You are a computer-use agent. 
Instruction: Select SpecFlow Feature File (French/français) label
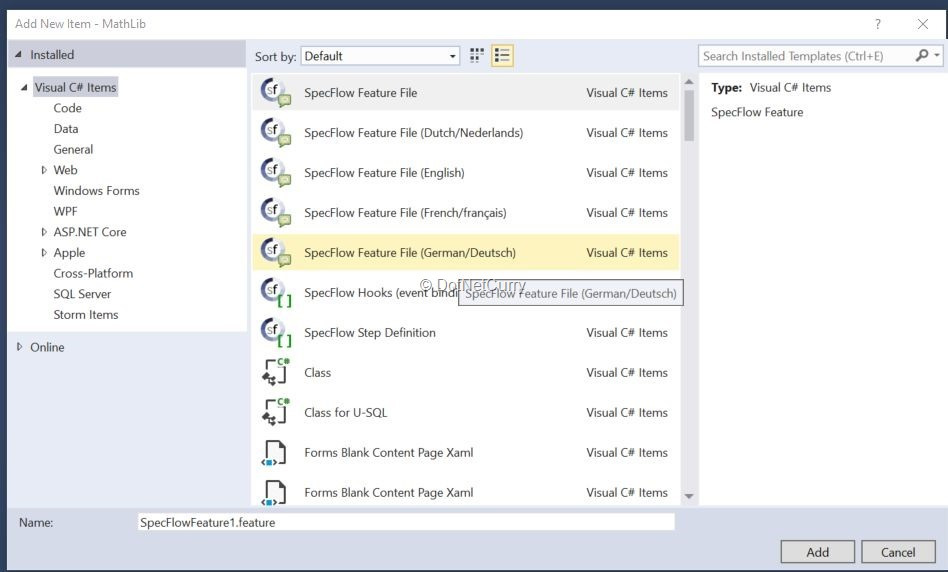[x=405, y=212]
